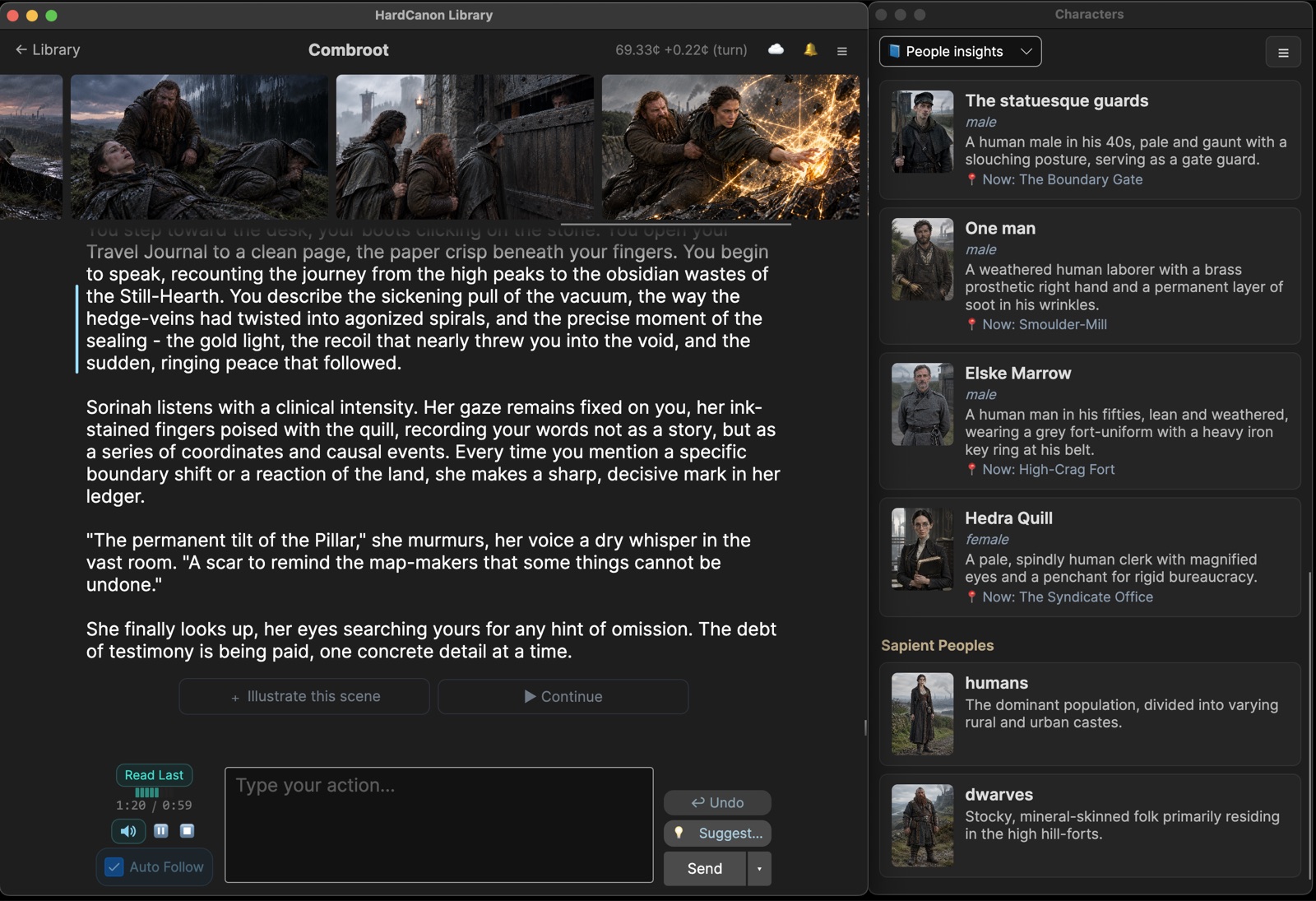The width and height of the screenshot is (1316, 901).
Task: Click the Read Last button
Action: 154,775
